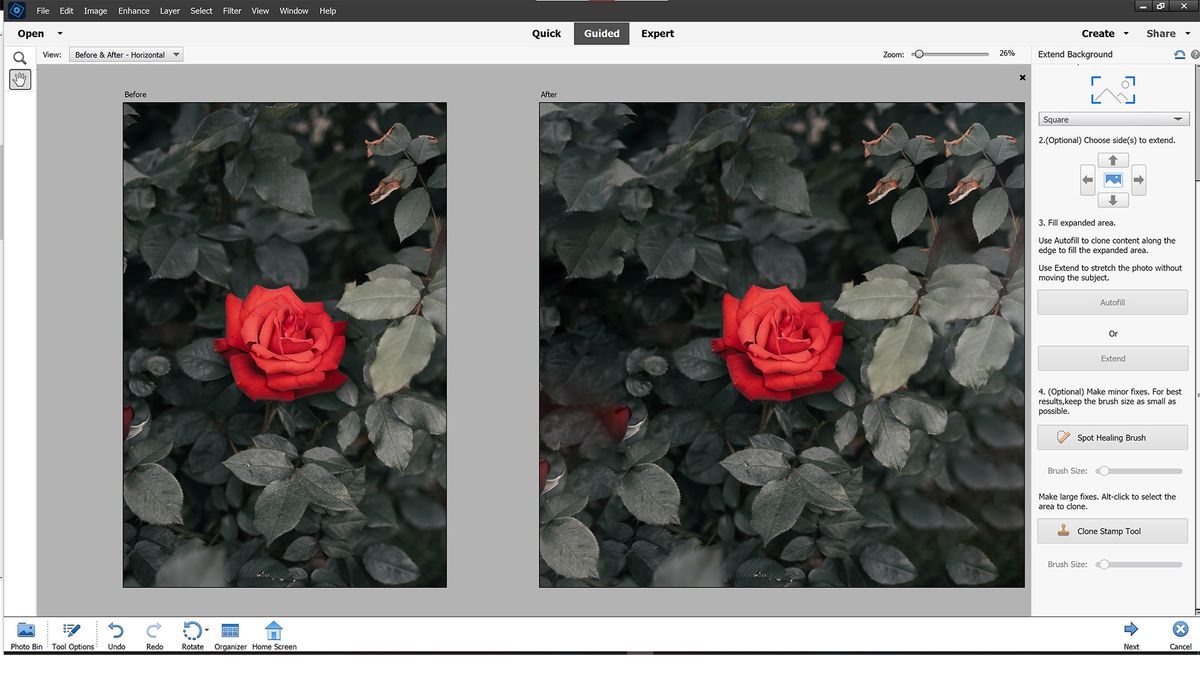
Task: Undo the last action
Action: click(x=116, y=636)
